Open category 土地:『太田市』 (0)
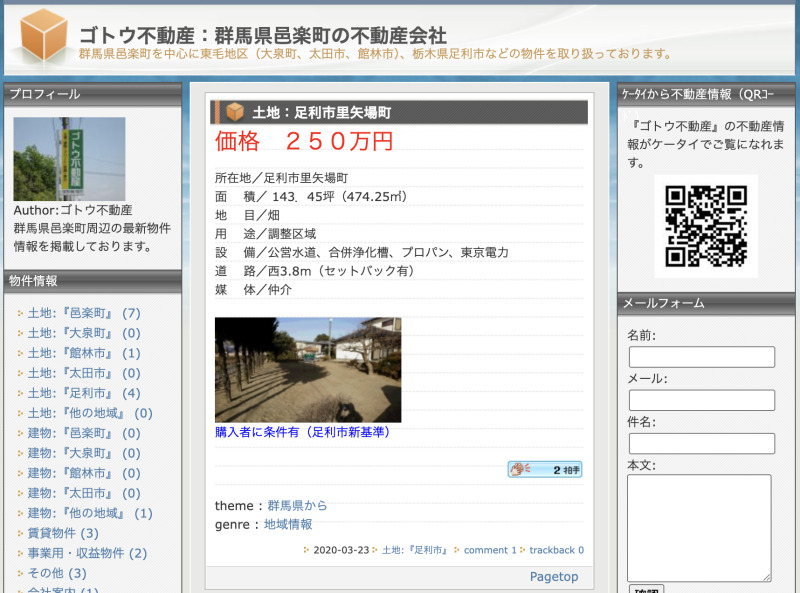 click(84, 373)
